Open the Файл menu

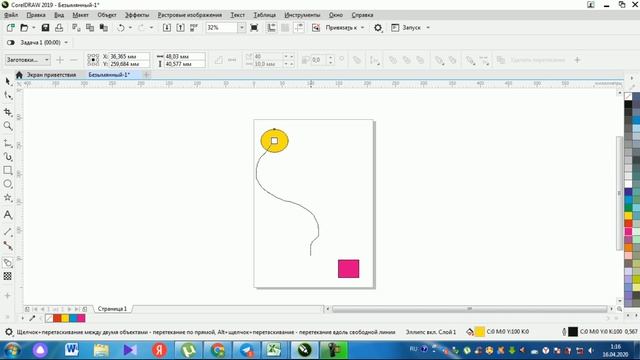coord(11,15)
